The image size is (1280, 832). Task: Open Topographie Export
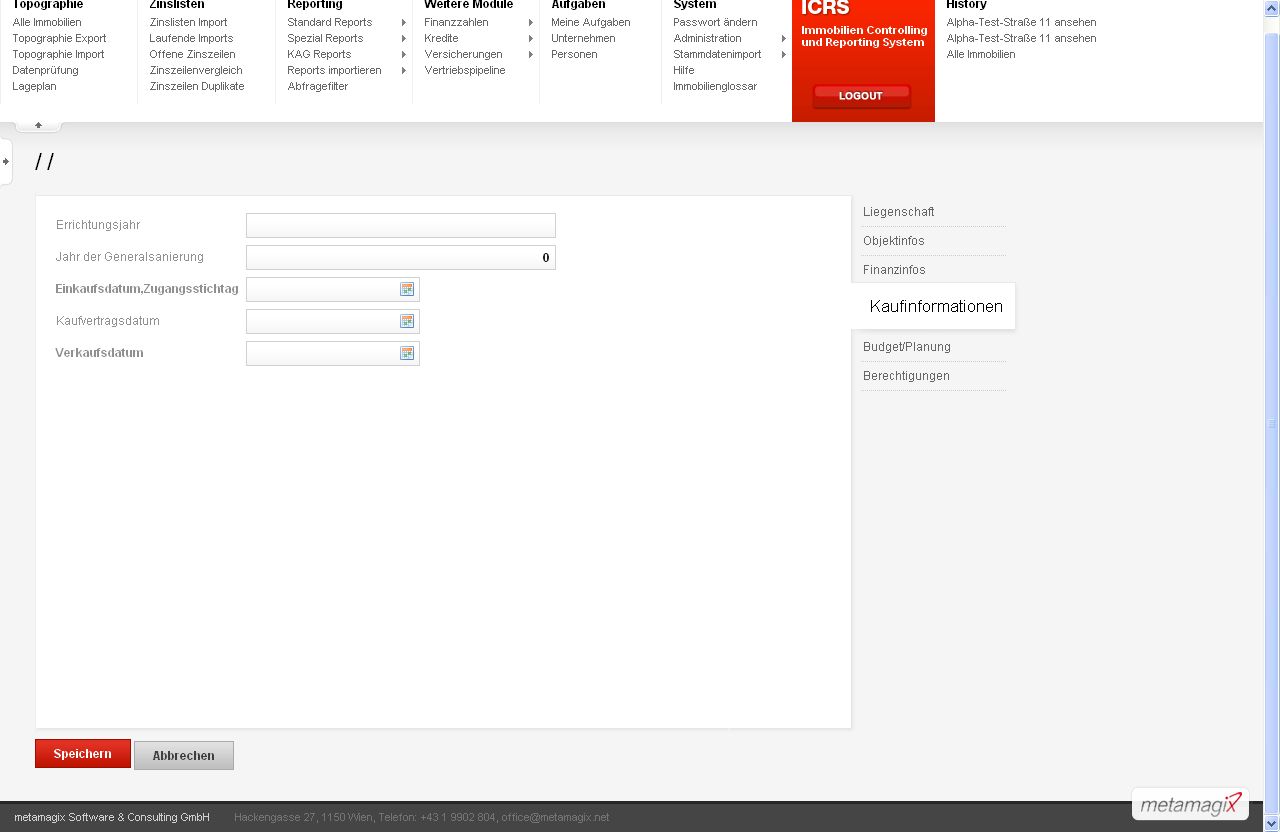[x=59, y=38]
